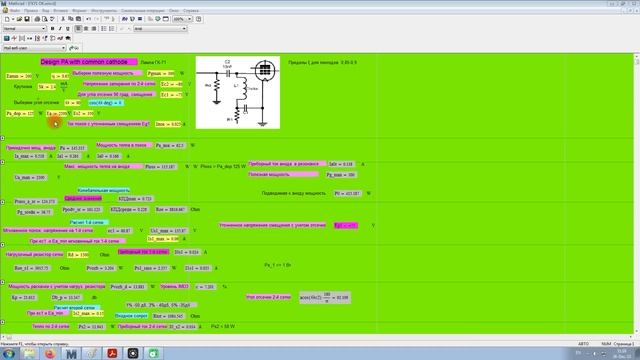
Task: Toggle bulleted list formatting
Action: click(104, 29)
